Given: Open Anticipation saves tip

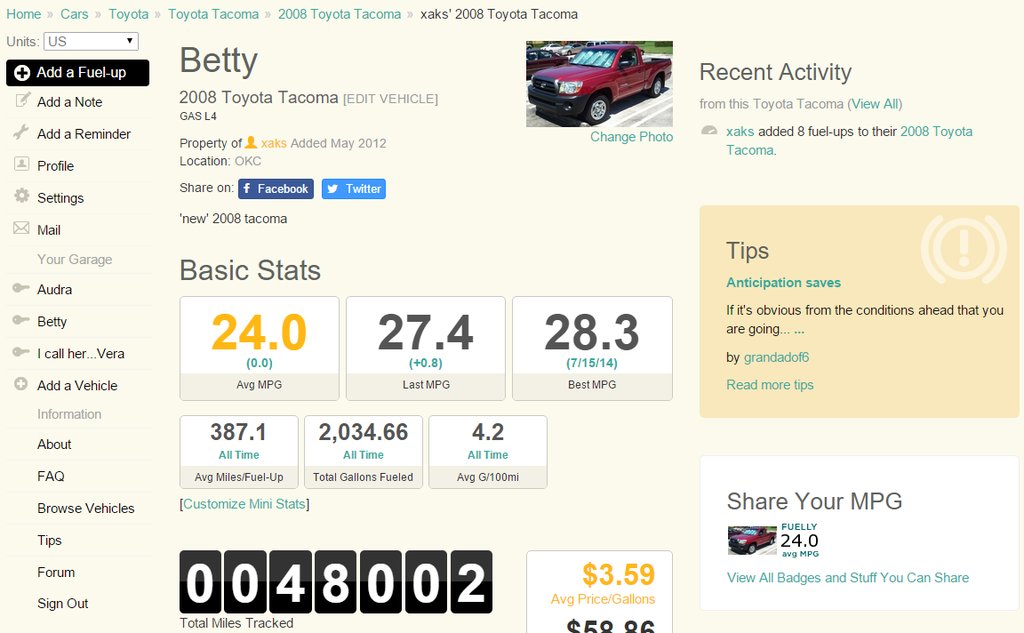Looking at the screenshot, I should click(784, 283).
